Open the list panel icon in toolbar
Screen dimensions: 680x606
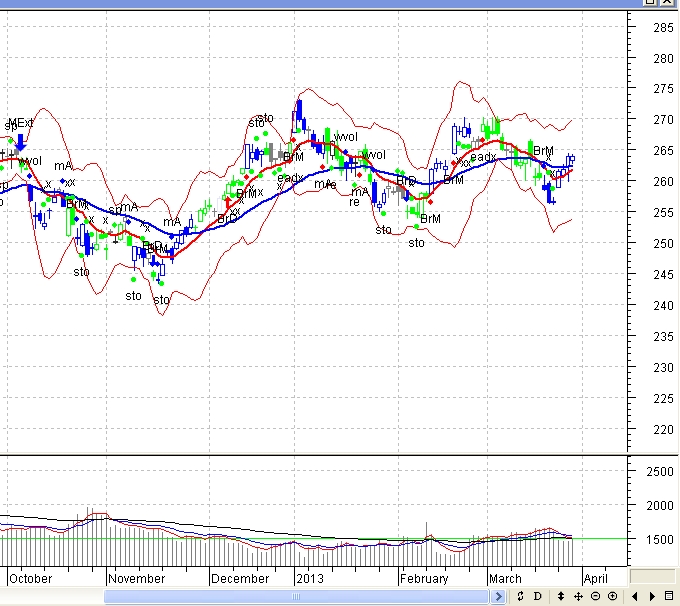click(669, 597)
